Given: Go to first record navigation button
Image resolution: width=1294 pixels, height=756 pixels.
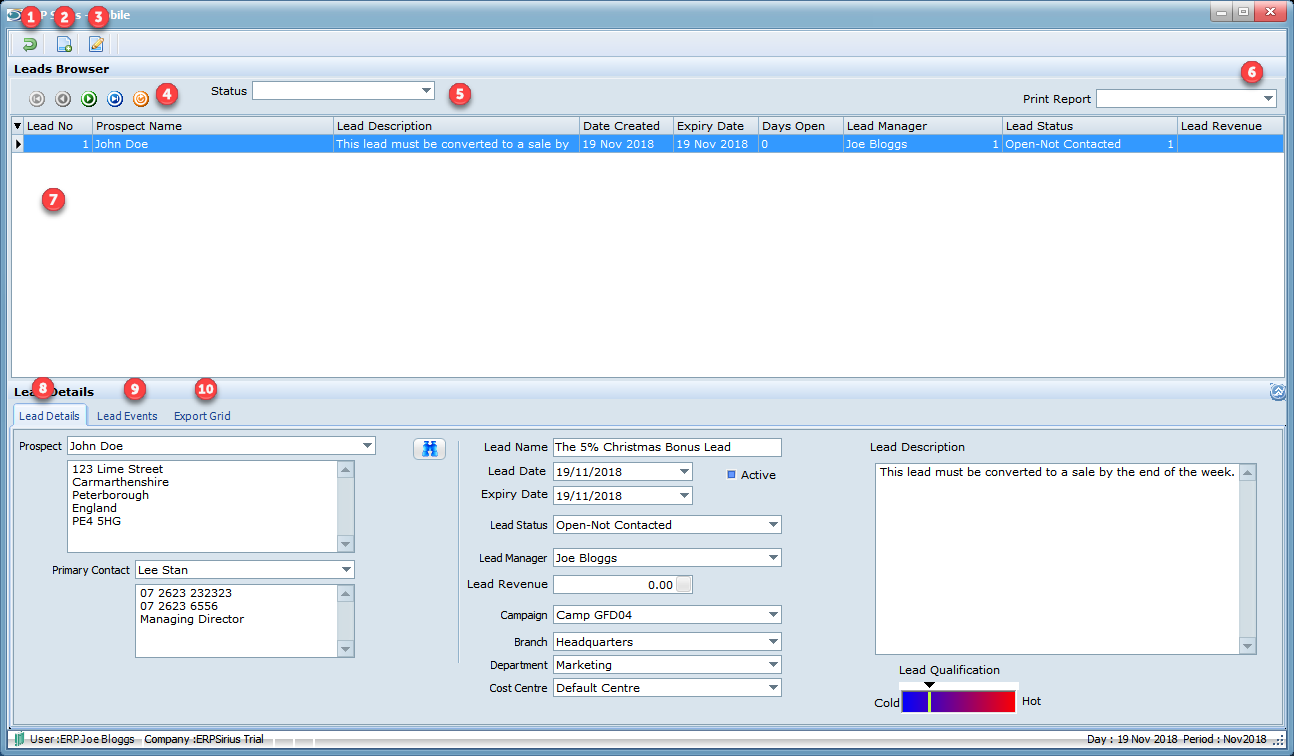Looking at the screenshot, I should (x=37, y=99).
